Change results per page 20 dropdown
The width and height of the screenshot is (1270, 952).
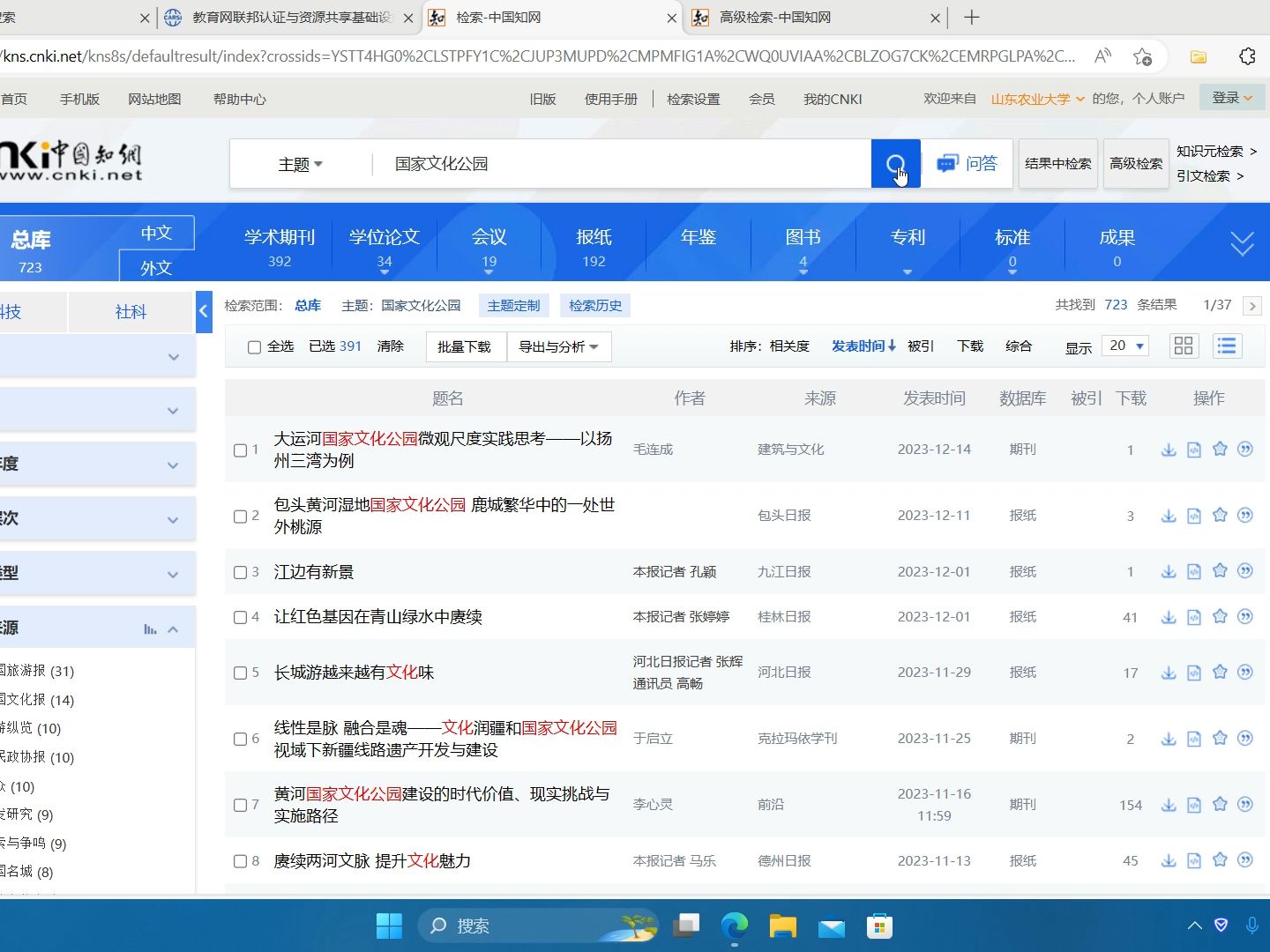[1126, 346]
